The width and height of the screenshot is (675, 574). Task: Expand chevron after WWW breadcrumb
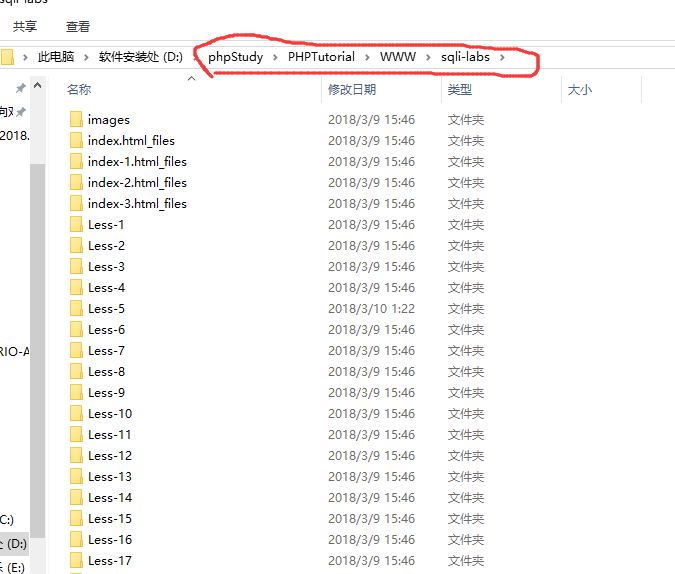pos(428,57)
